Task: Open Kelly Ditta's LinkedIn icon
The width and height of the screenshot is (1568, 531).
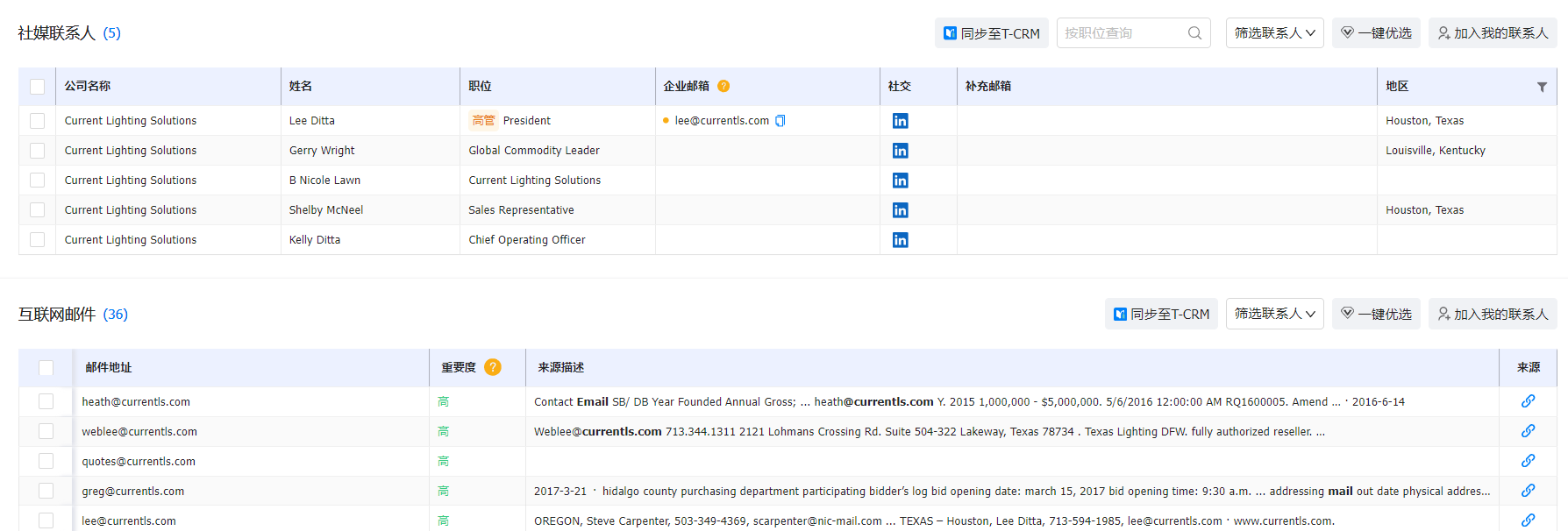Action: [900, 240]
